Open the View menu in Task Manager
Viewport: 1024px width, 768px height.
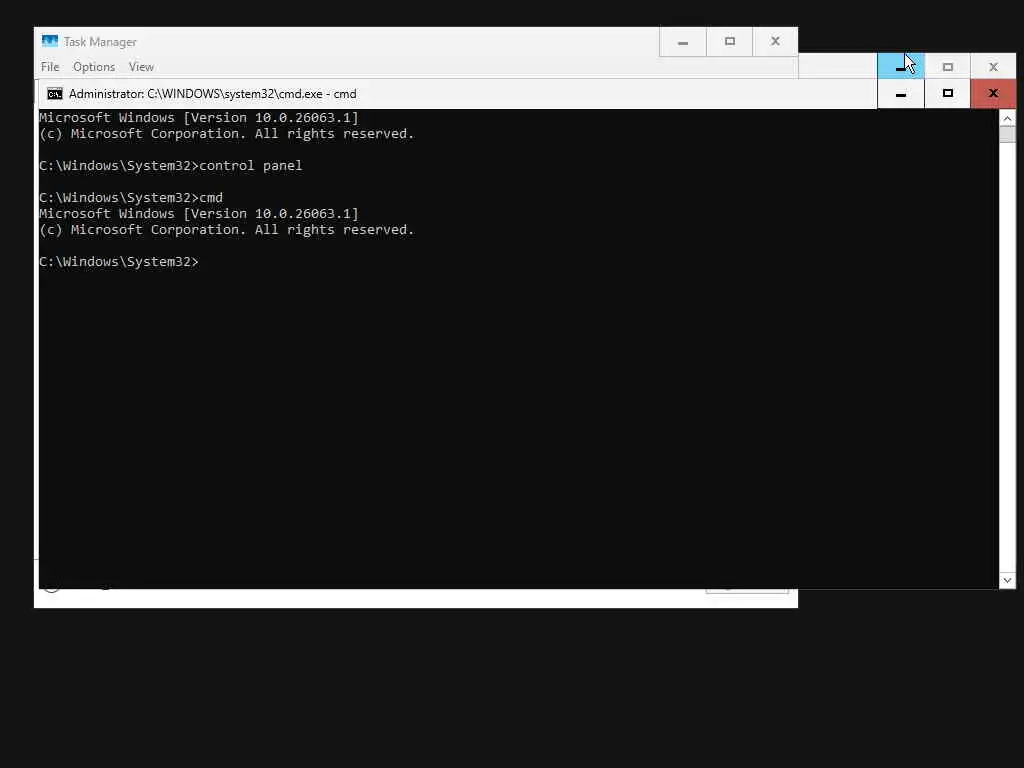(141, 67)
